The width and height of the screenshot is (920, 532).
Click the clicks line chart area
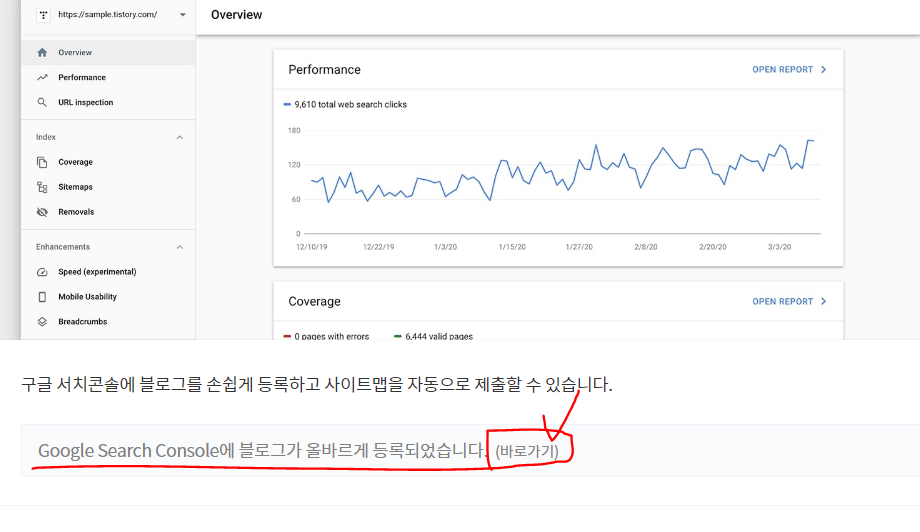pyautogui.click(x=562, y=182)
